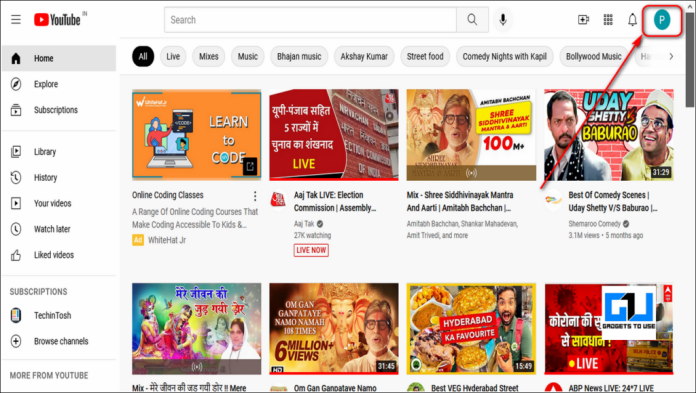Open the profile avatar menu
The image size is (696, 393).
pos(662,20)
